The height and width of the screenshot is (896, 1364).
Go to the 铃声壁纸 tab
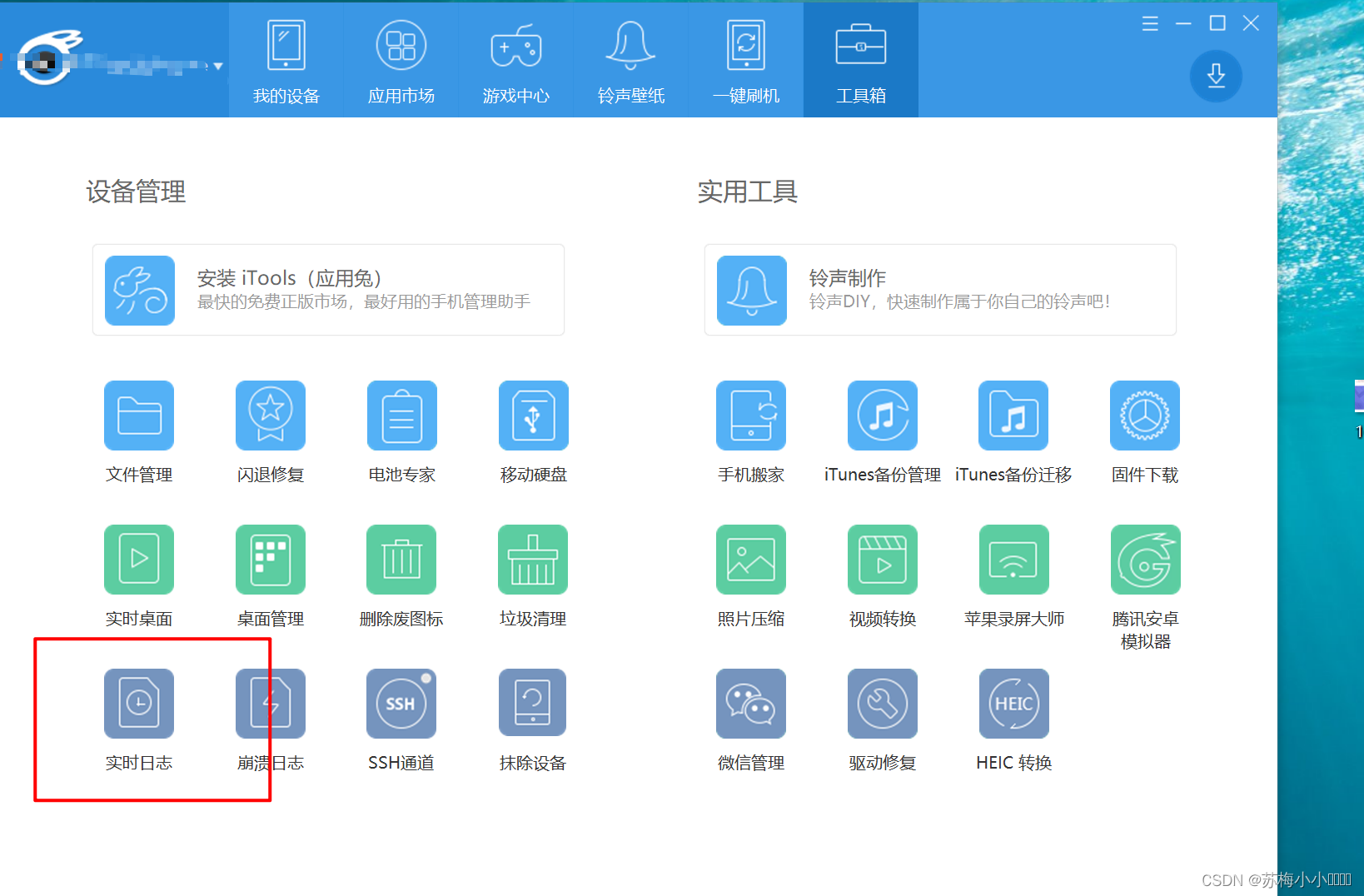(631, 60)
